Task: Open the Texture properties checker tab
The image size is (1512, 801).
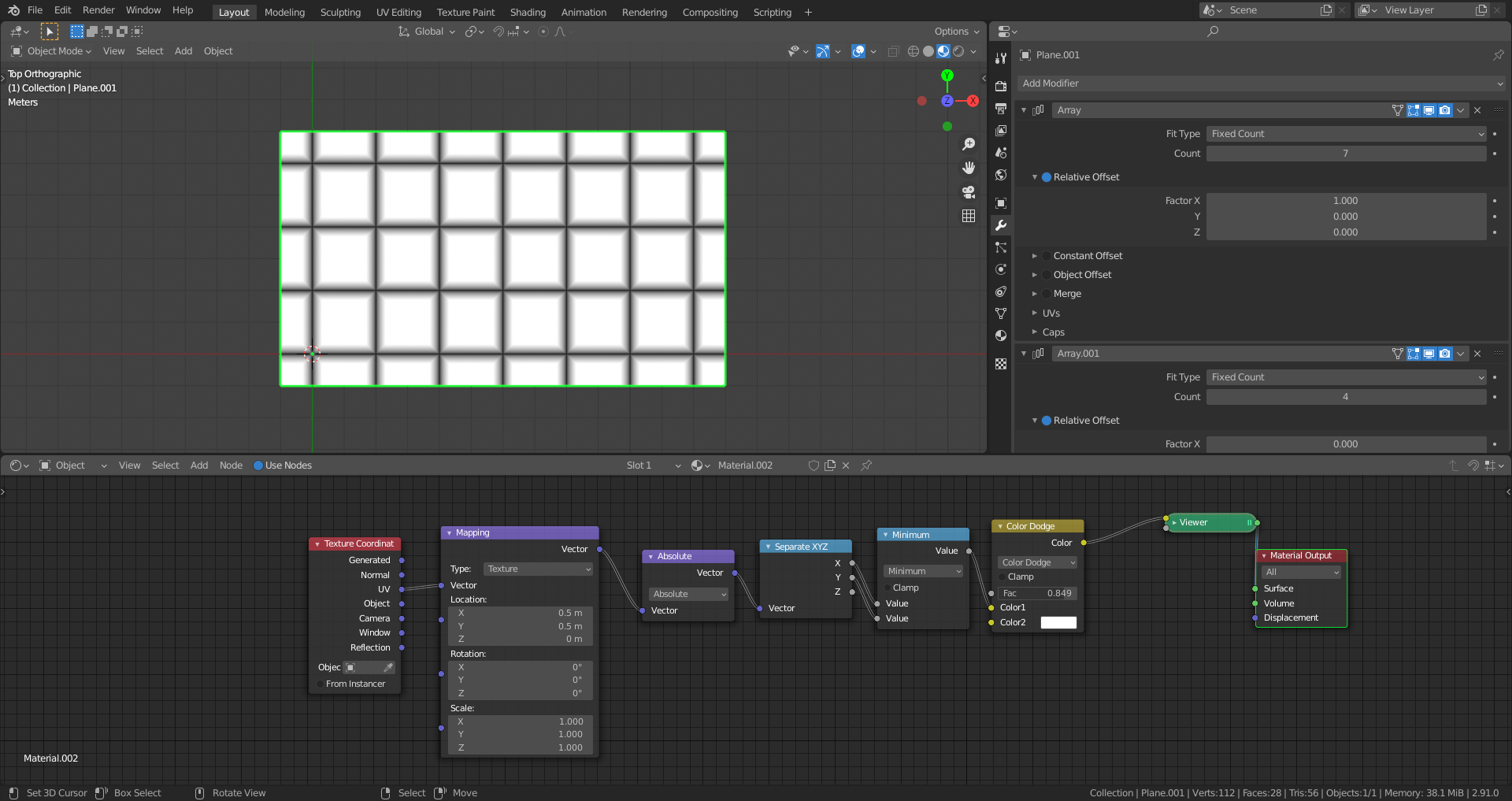Action: 1001,364
